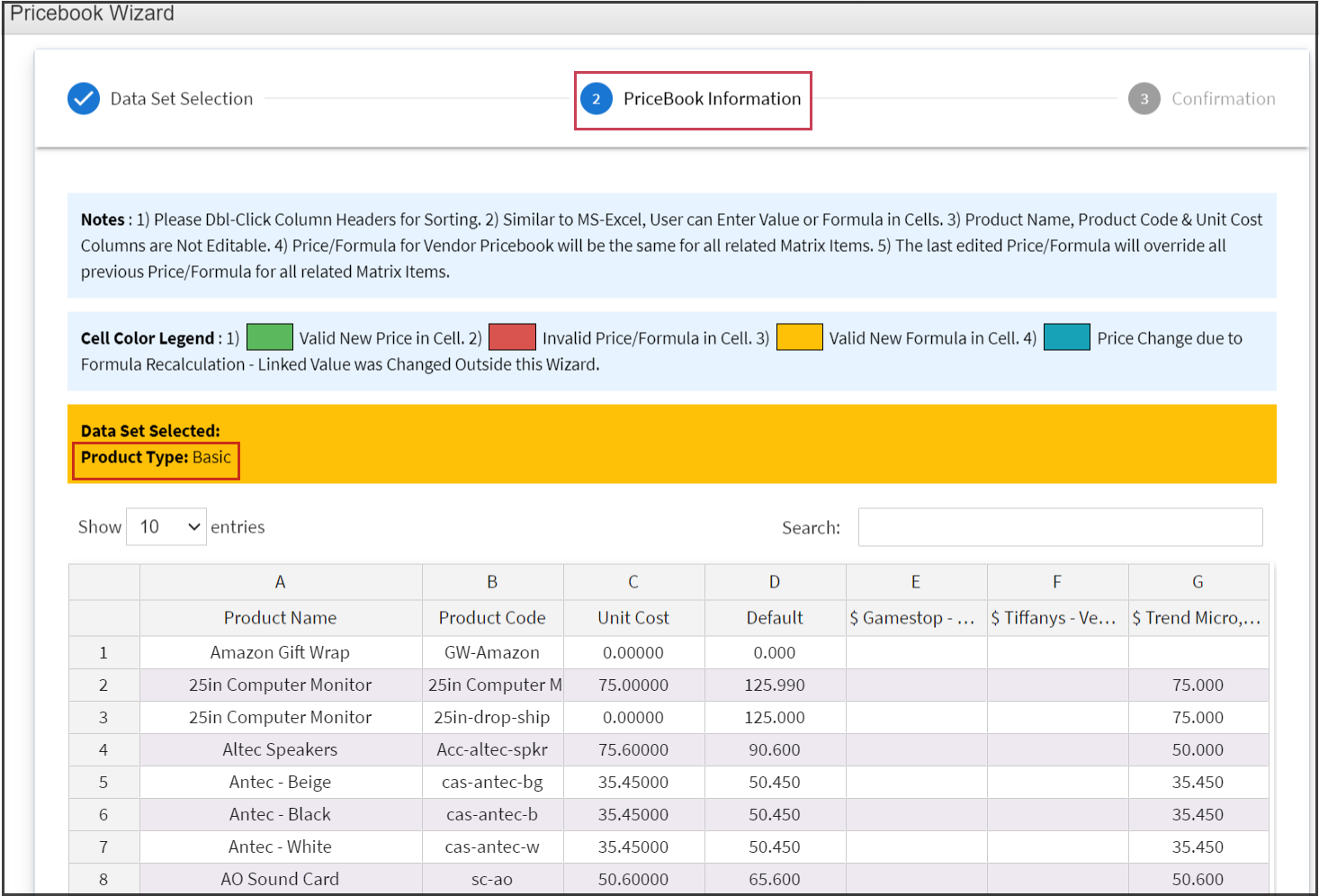Screen dimensions: 1319x896
Task: Click the Product Code column header
Action: [x=492, y=618]
